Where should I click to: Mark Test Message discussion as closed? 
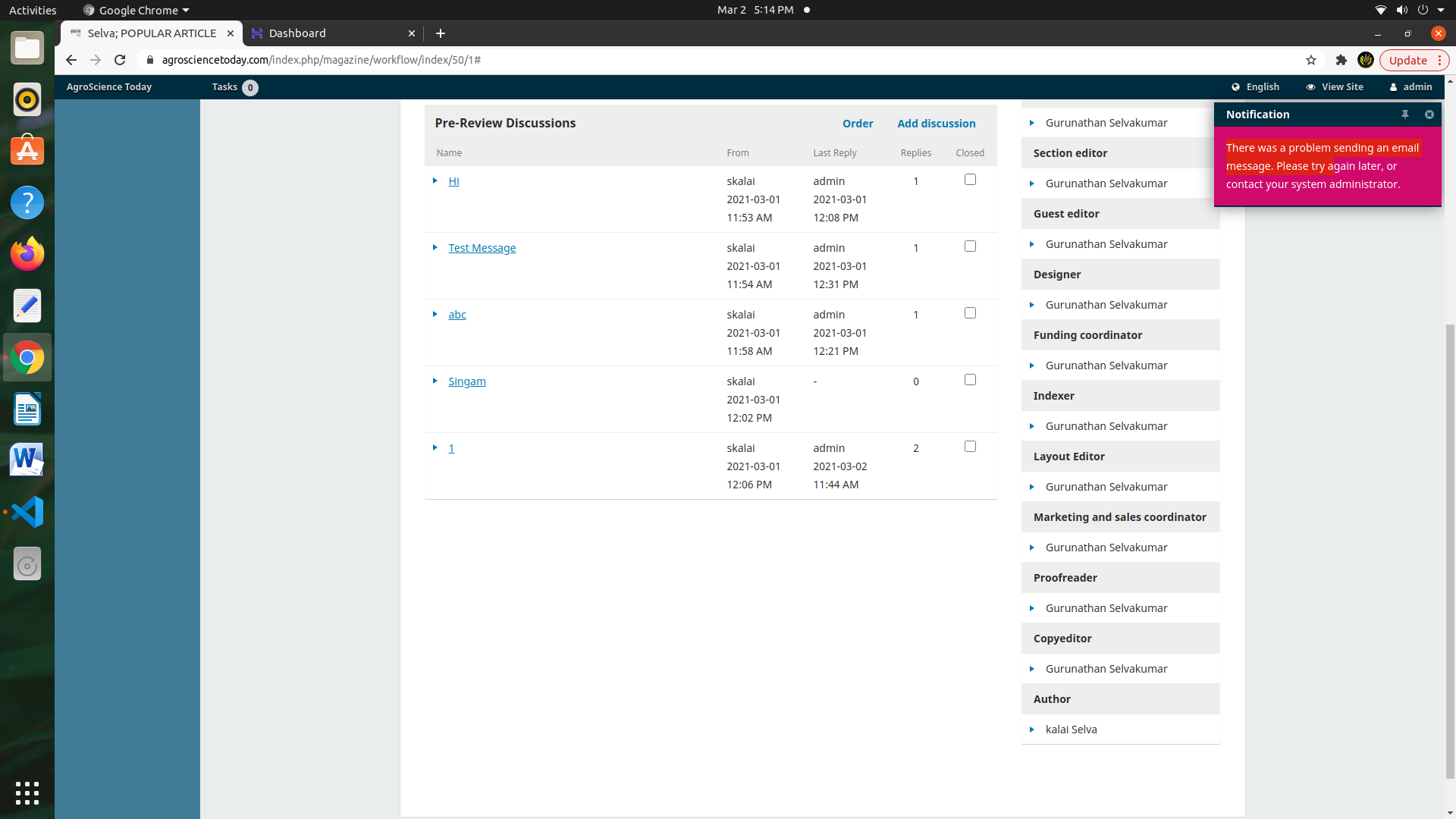(970, 246)
